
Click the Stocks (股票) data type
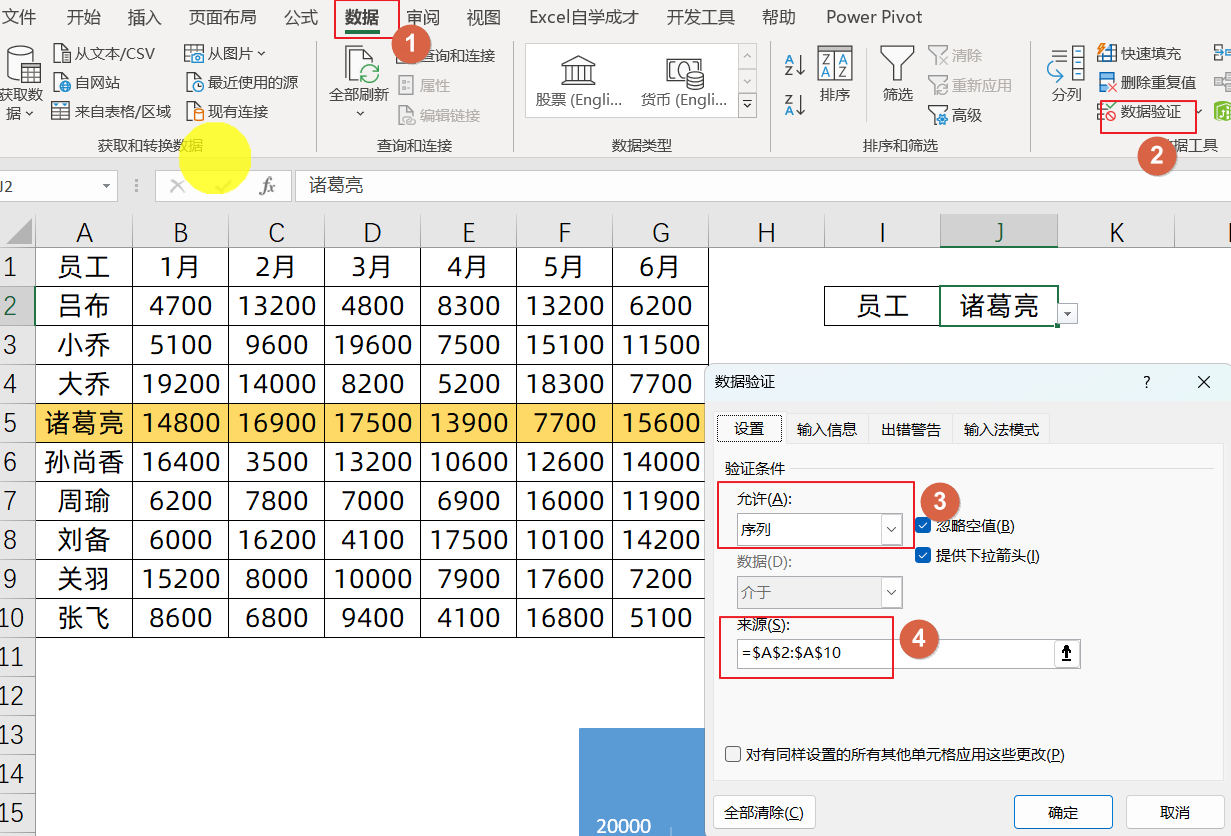pos(578,80)
